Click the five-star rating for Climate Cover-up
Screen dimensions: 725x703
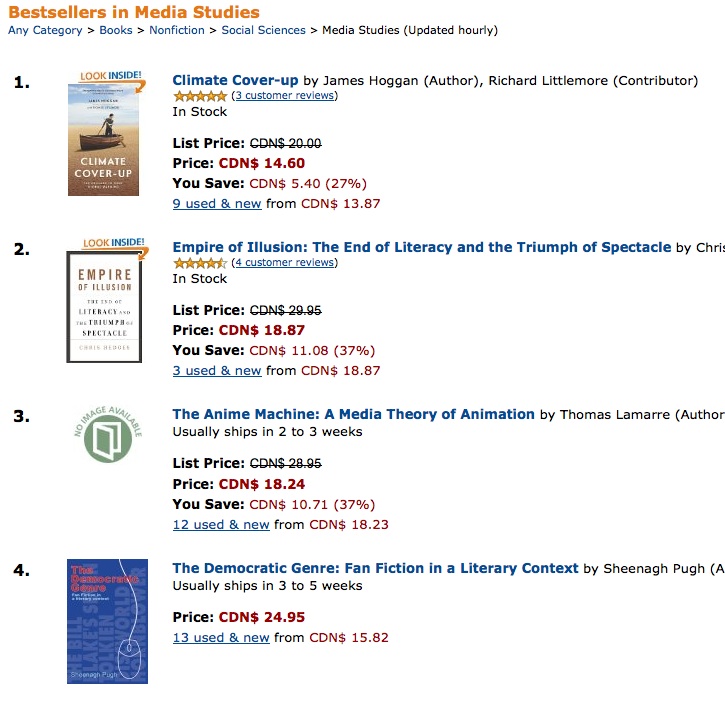pyautogui.click(x=200, y=96)
